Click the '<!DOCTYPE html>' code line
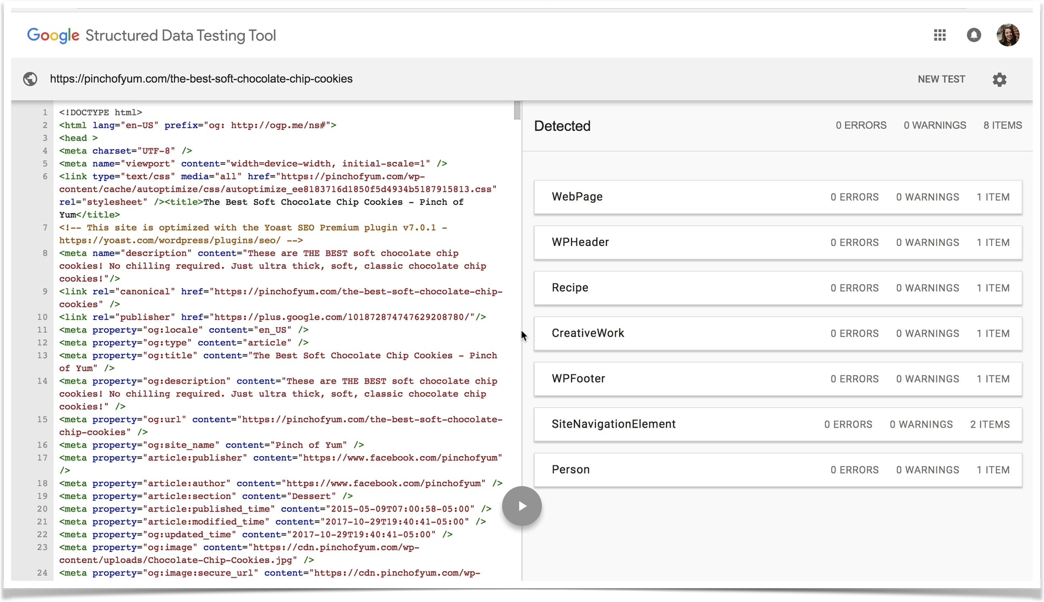 101,113
